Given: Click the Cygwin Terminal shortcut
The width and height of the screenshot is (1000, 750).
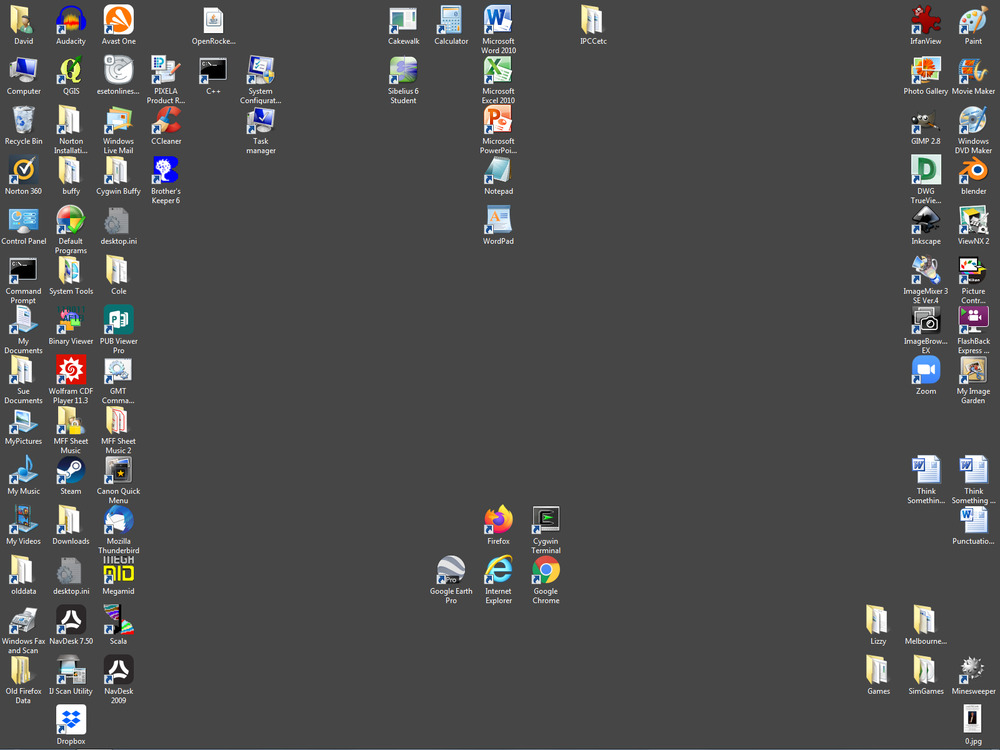Looking at the screenshot, I should coord(546,520).
